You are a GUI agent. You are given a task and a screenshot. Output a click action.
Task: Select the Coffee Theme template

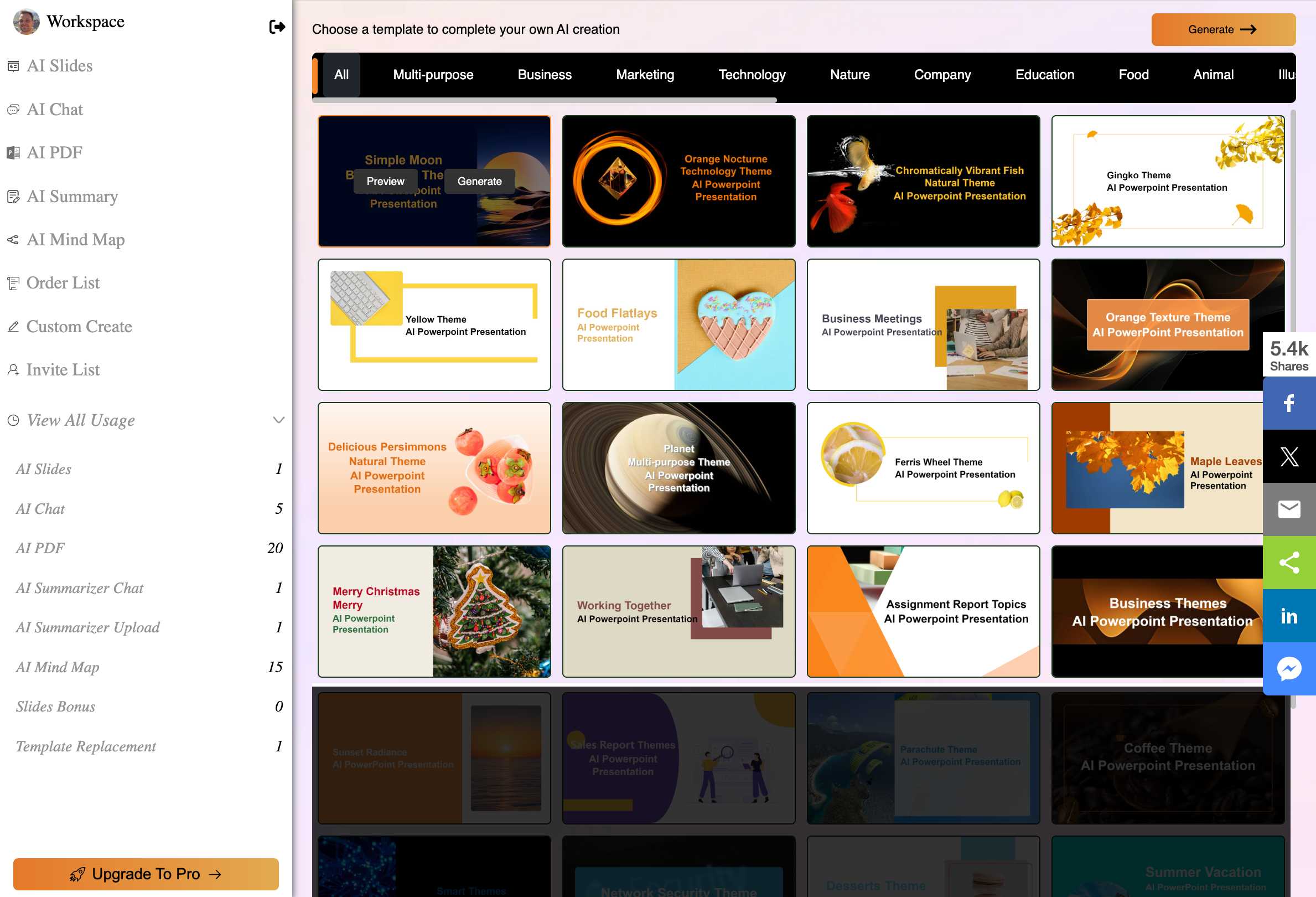coord(1168,758)
